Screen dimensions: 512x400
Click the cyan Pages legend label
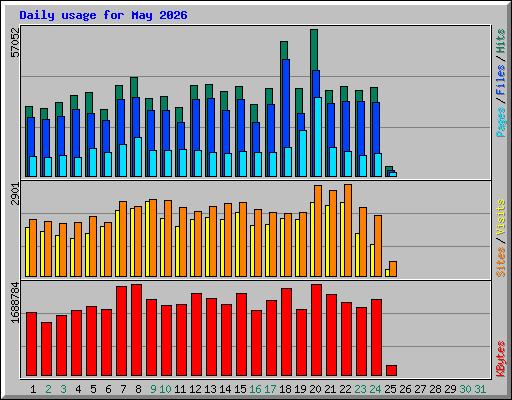point(501,122)
